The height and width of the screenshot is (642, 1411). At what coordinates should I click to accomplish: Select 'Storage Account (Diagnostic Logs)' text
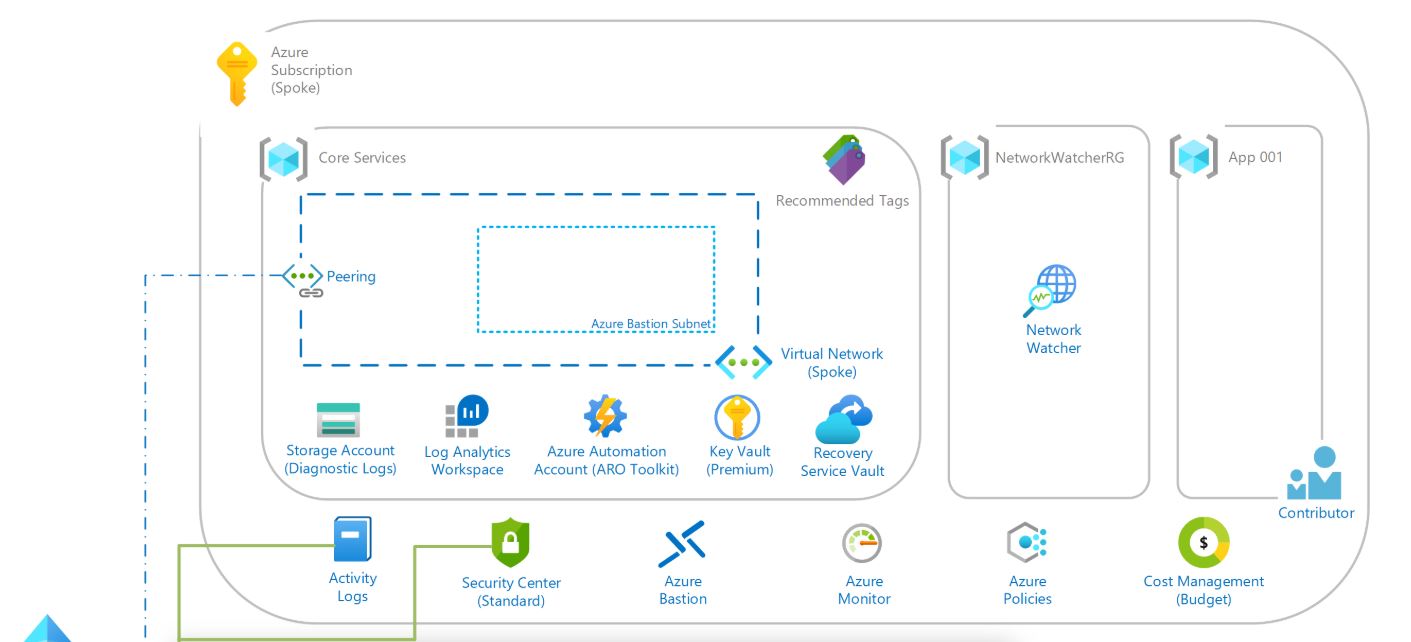[x=340, y=459]
